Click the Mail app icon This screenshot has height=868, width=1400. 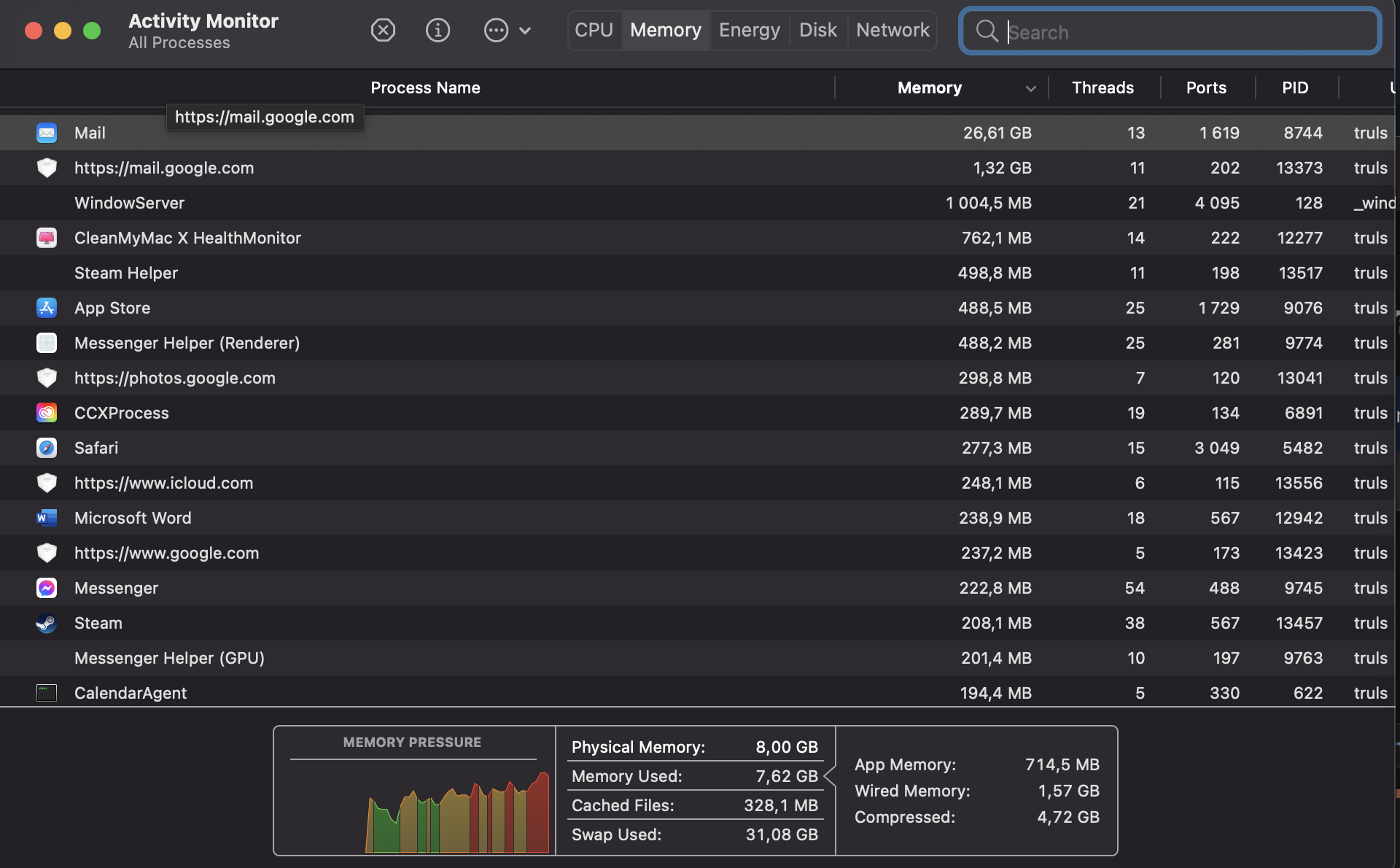pyautogui.click(x=45, y=133)
